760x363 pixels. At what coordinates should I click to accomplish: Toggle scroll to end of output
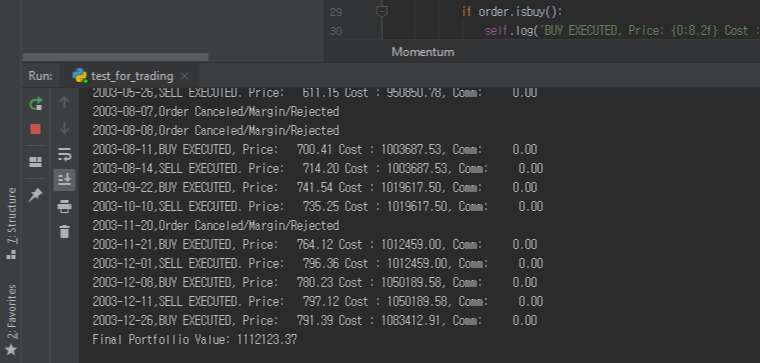pyautogui.click(x=64, y=180)
